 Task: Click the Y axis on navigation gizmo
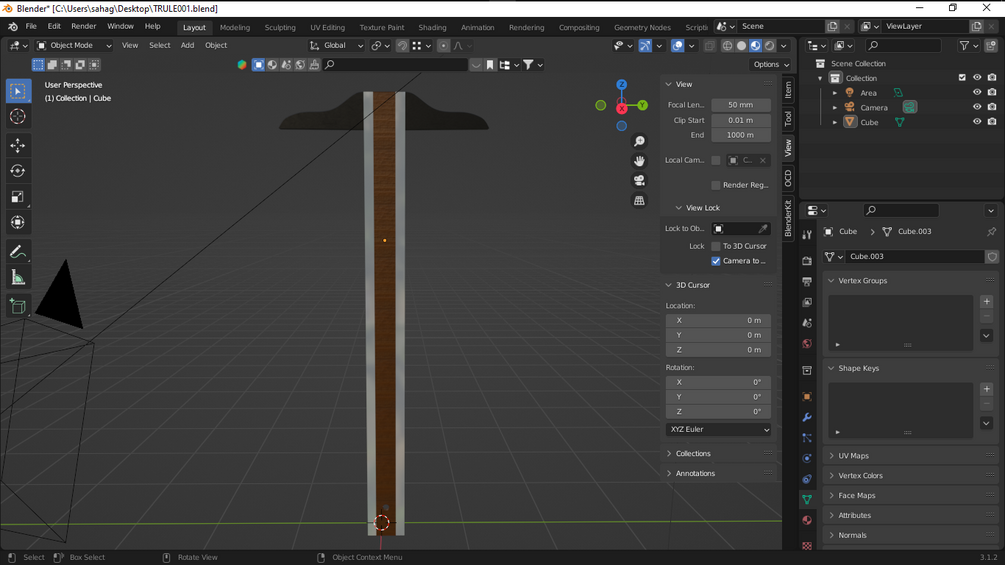642,105
